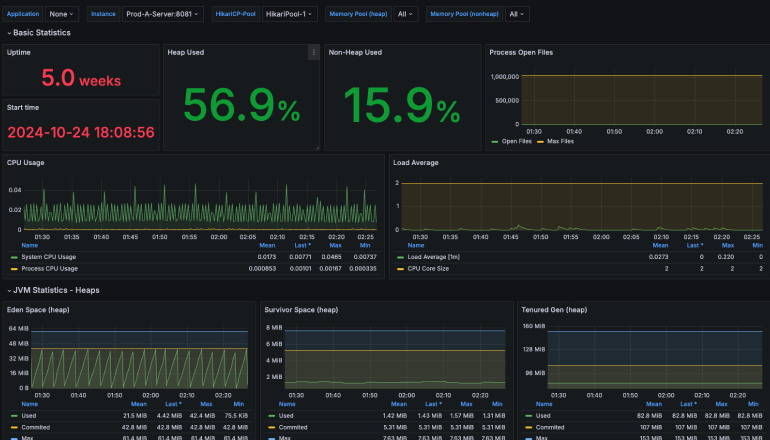770x440 pixels.
Task: Click the HikariCP-Pool variable label
Action: [235, 14]
